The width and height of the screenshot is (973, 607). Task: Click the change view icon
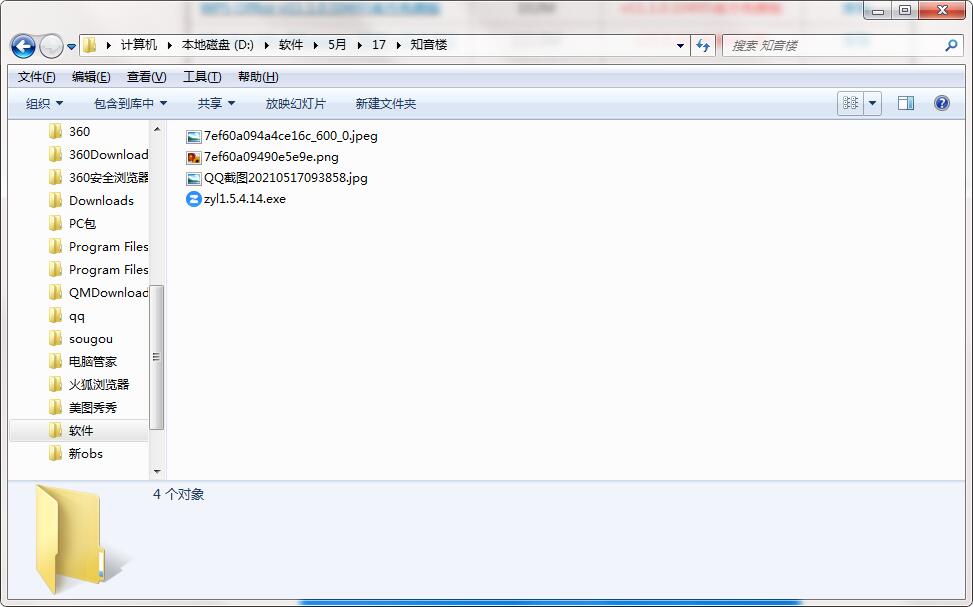[850, 103]
